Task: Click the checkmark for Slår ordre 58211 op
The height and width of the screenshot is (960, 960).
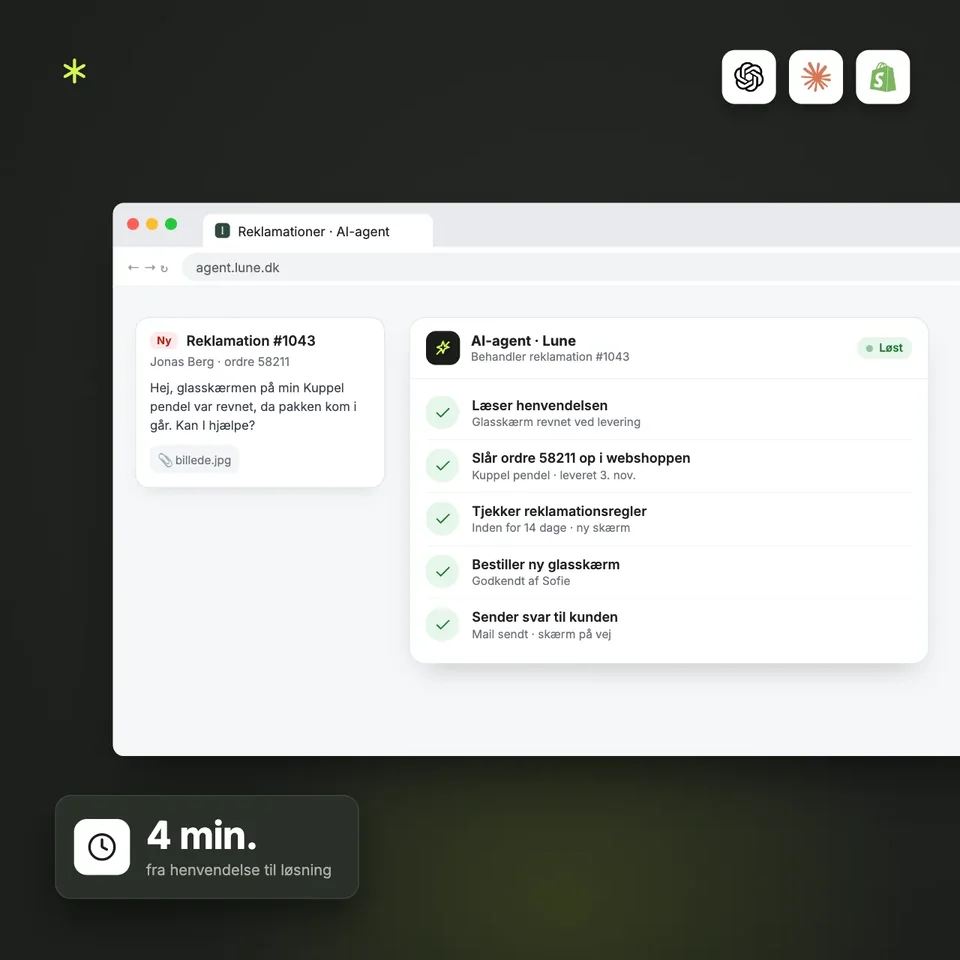Action: 443,466
